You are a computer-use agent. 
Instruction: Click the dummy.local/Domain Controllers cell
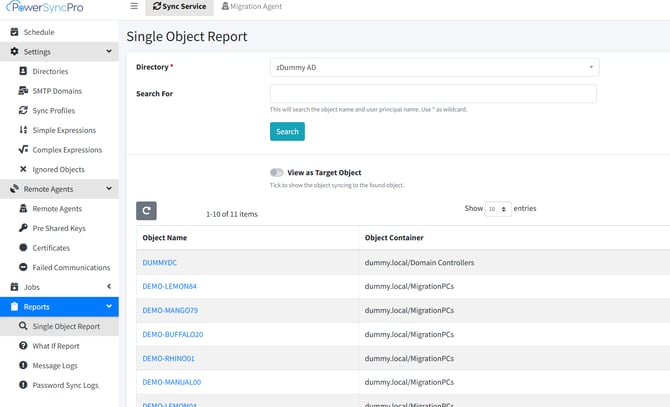tap(420, 263)
